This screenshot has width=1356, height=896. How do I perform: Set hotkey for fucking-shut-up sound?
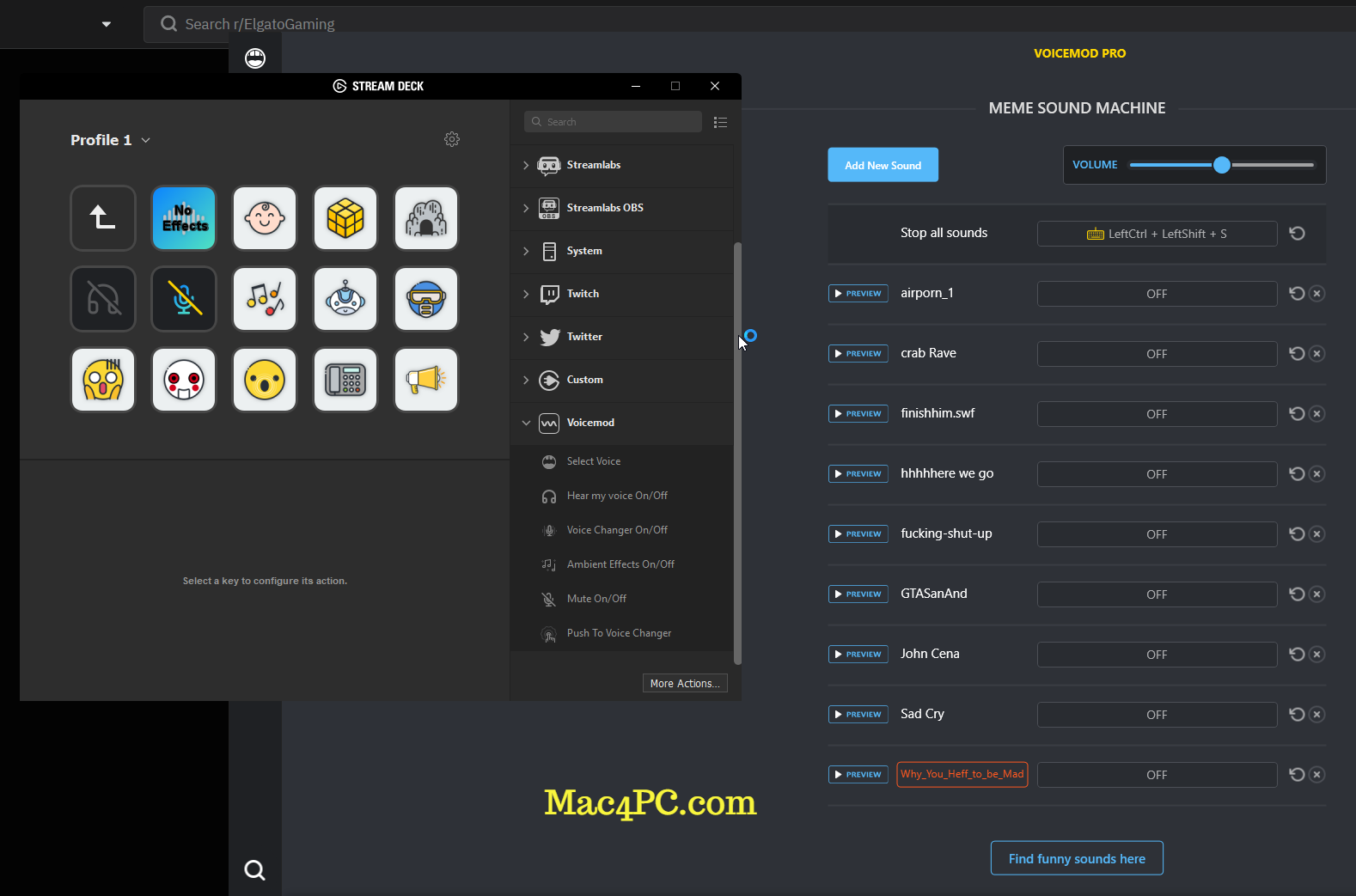tap(1157, 534)
